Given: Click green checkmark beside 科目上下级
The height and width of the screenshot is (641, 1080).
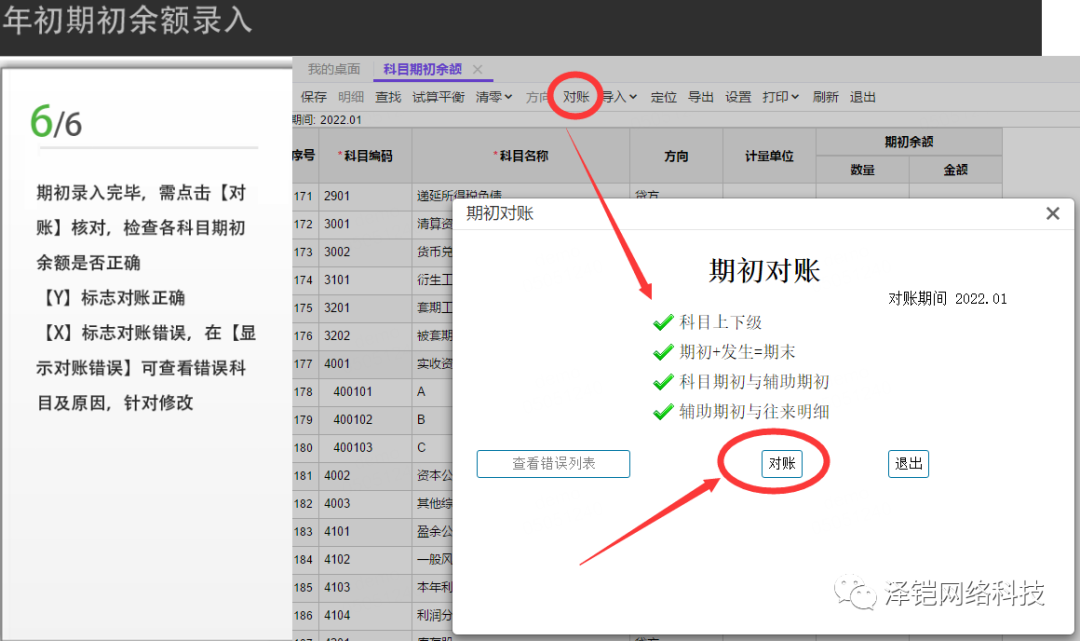Looking at the screenshot, I should pyautogui.click(x=662, y=322).
